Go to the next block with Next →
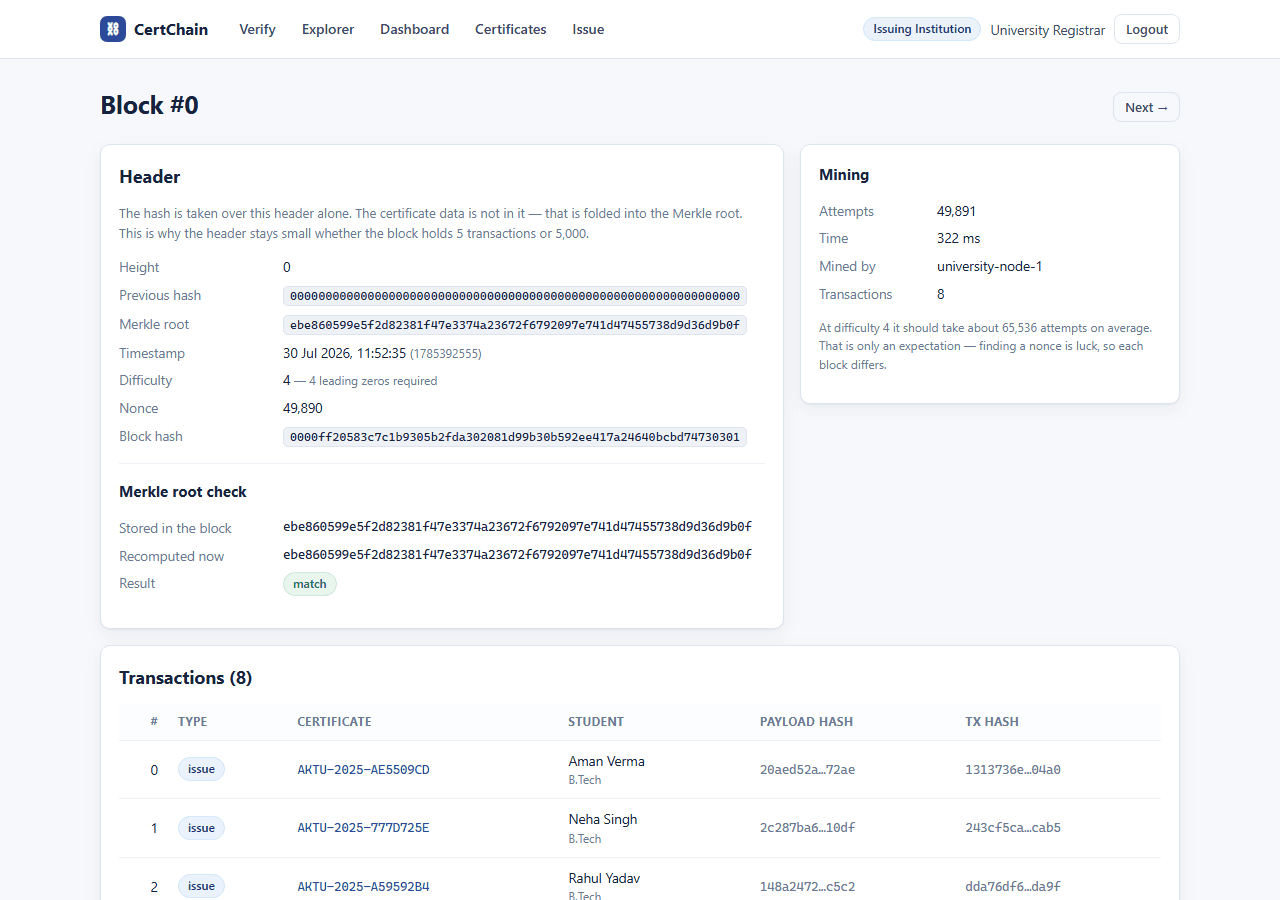This screenshot has width=1280, height=900. pos(1146,107)
